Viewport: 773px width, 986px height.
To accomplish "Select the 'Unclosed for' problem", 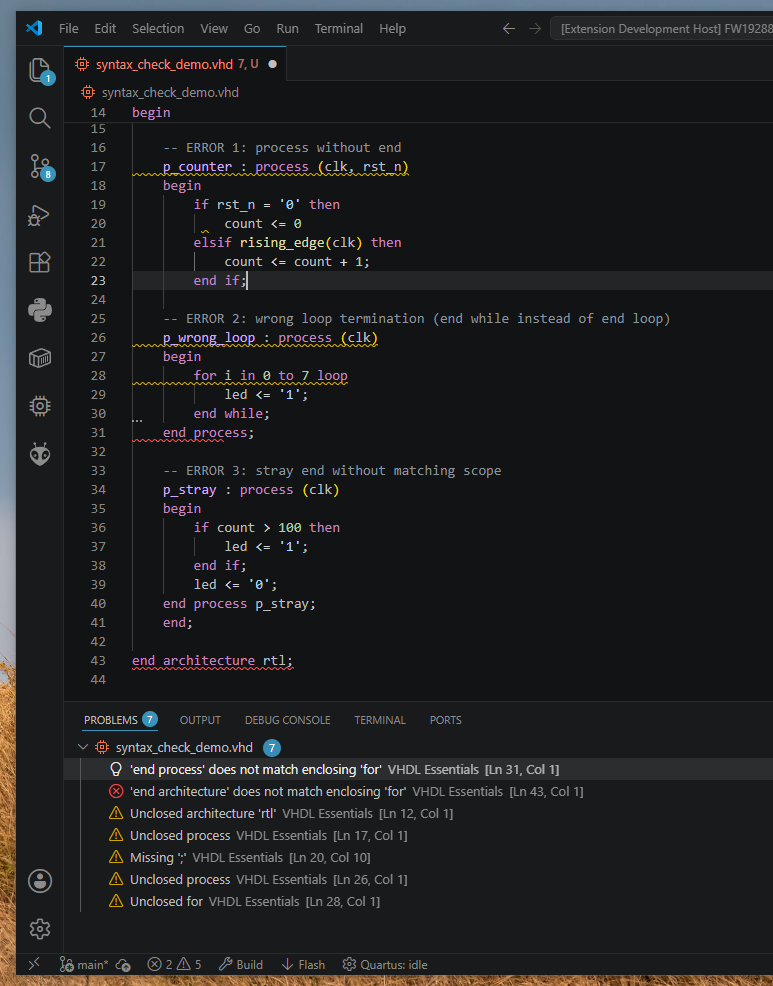I will [418, 901].
